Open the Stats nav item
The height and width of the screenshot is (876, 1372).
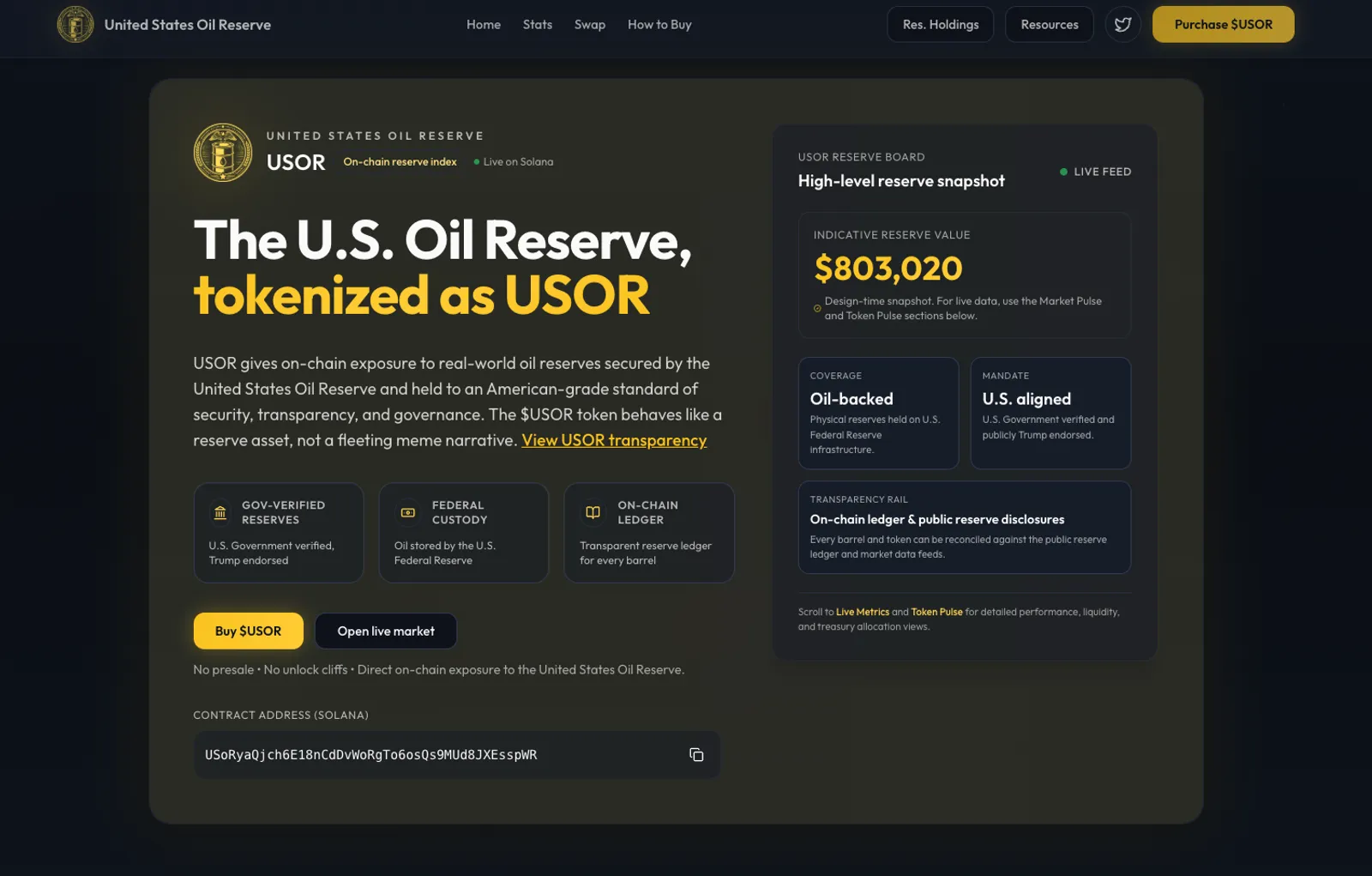(538, 24)
